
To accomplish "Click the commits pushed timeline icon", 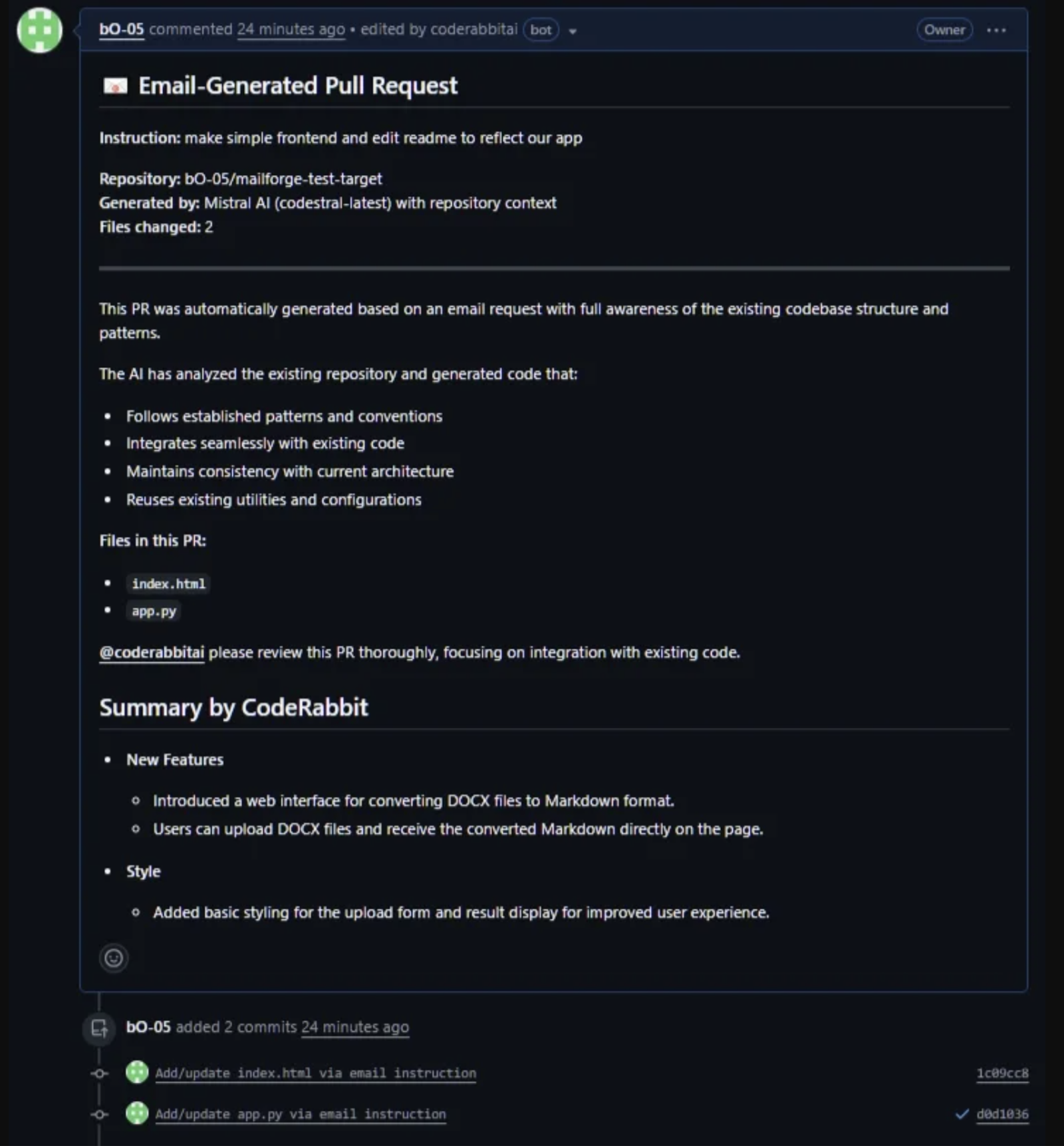I will (x=99, y=1028).
